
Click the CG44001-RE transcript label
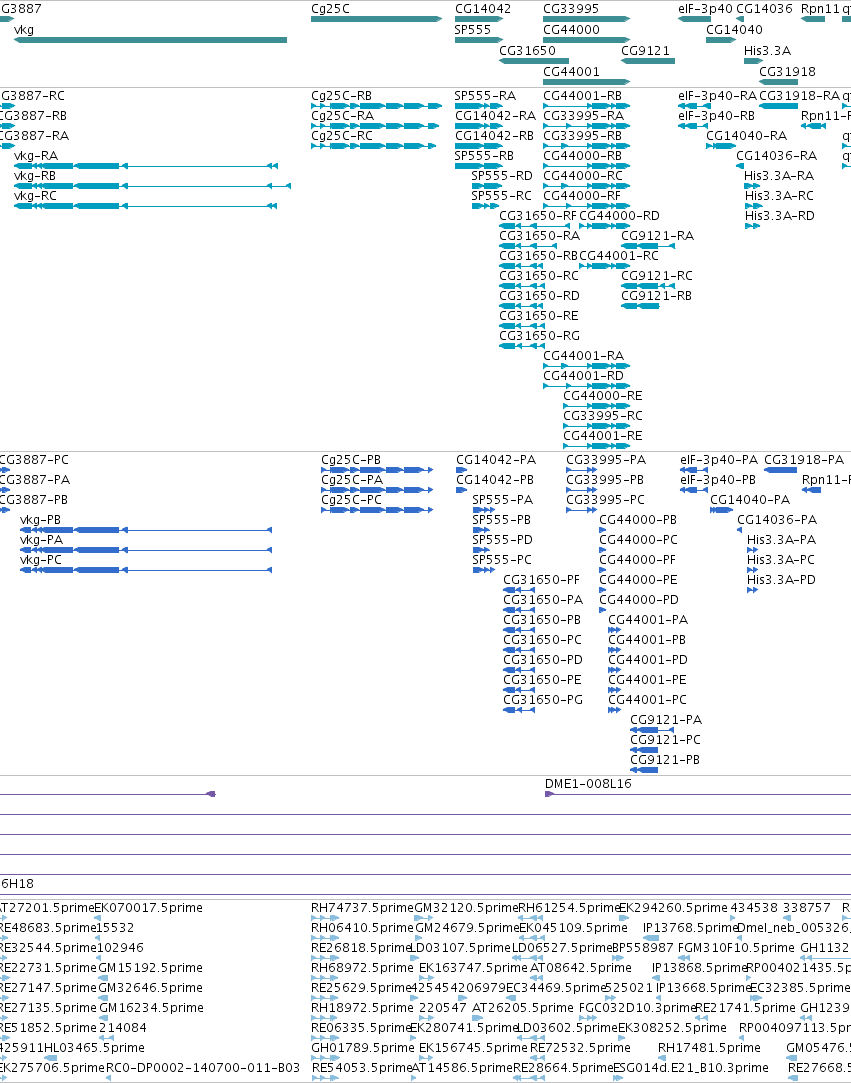(x=603, y=436)
